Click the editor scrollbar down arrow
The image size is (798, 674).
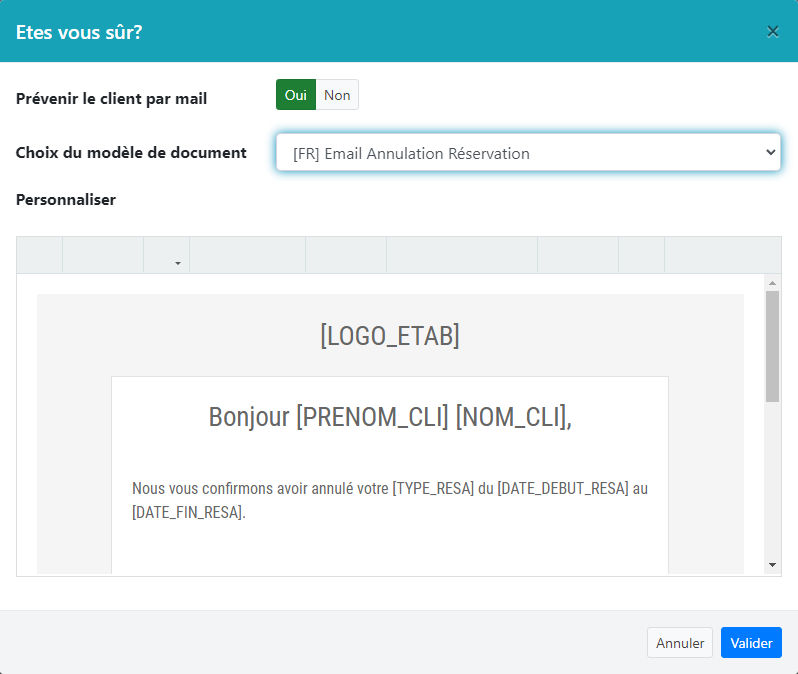[772, 565]
